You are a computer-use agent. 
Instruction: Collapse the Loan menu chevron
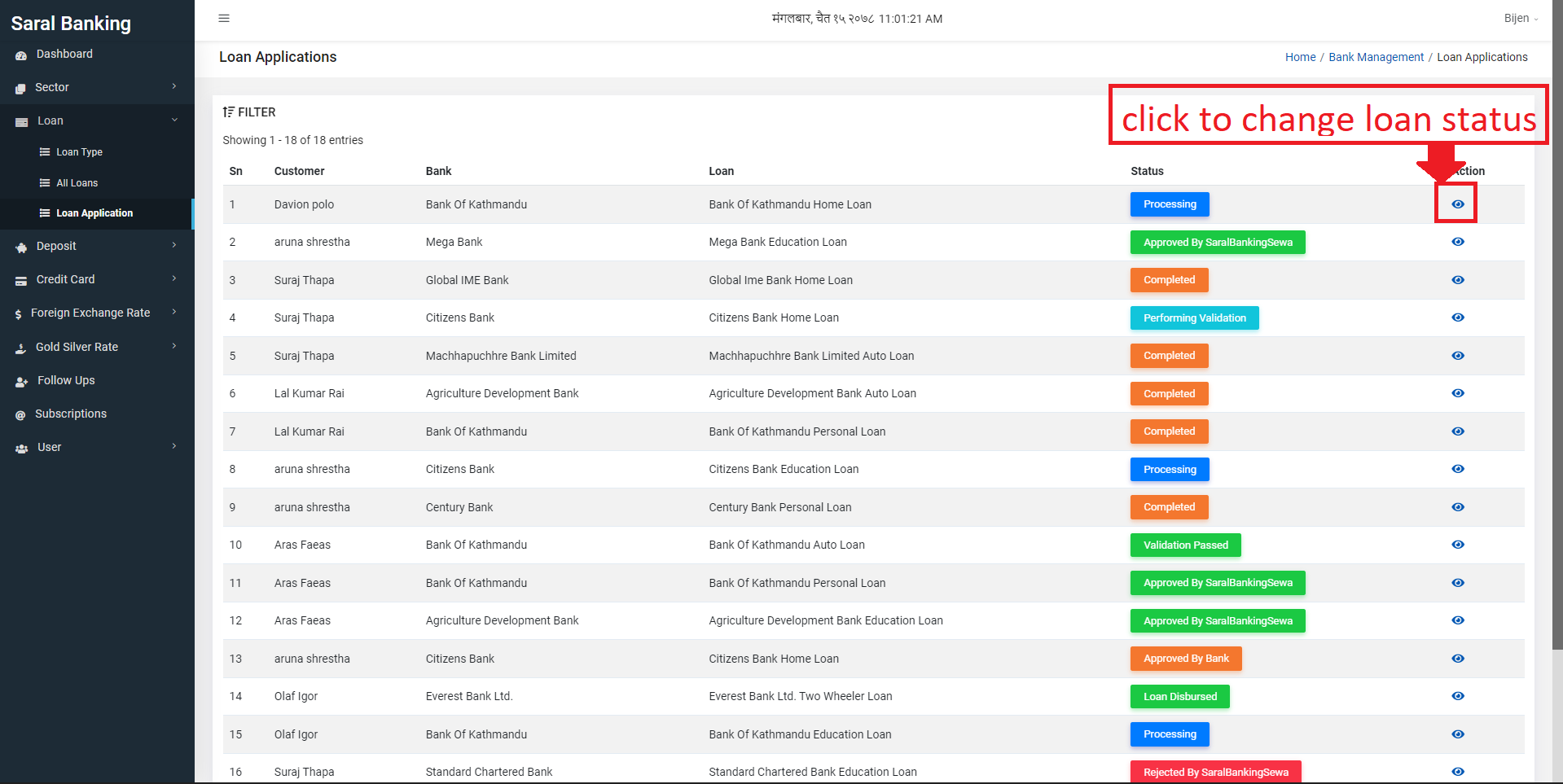(174, 120)
